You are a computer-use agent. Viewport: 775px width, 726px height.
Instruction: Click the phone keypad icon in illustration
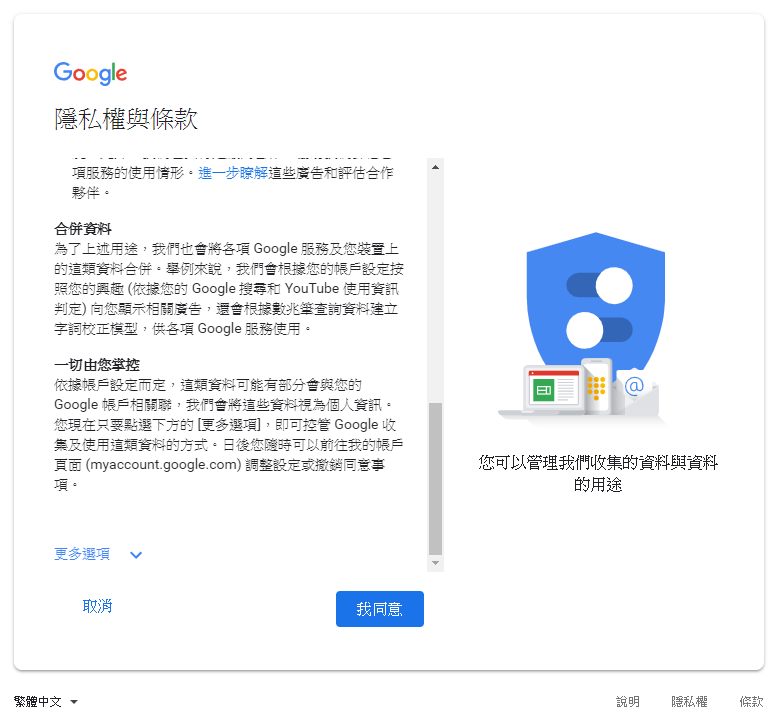point(596,386)
